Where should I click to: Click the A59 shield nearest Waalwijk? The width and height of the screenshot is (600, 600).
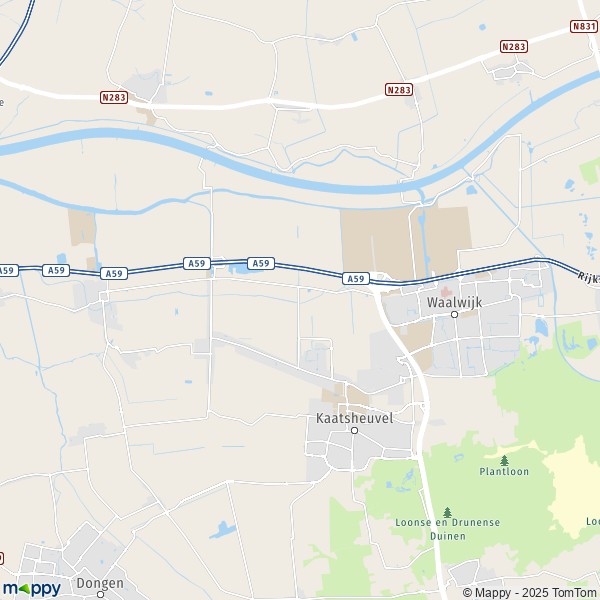(356, 279)
